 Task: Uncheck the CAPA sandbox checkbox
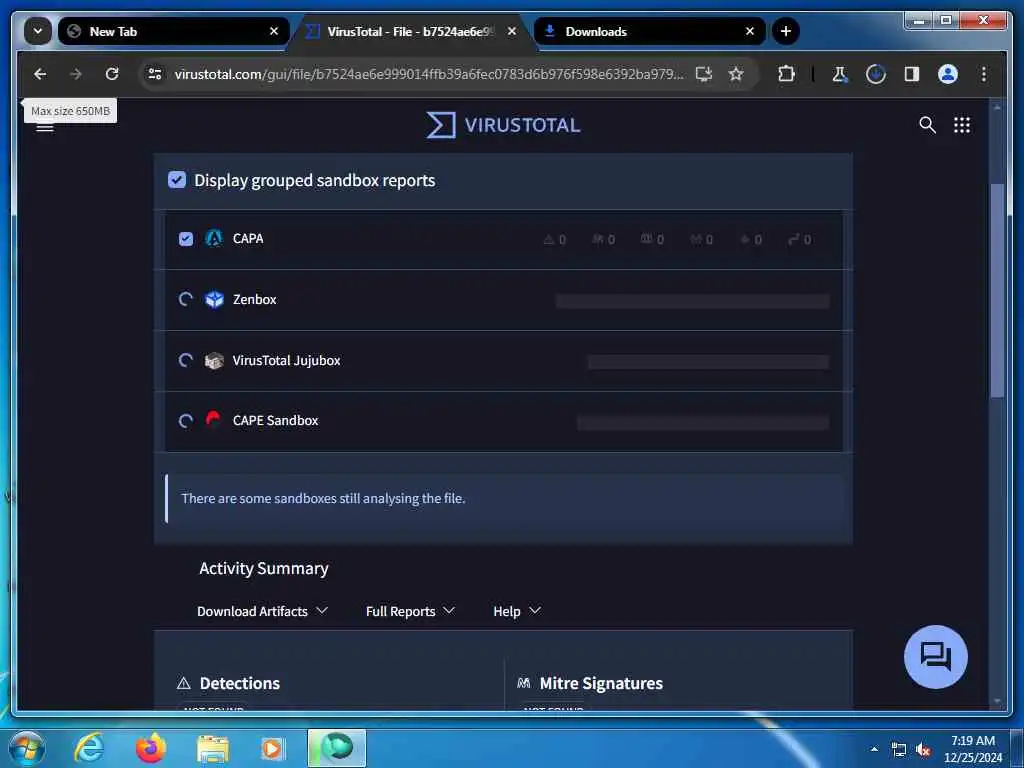186,239
